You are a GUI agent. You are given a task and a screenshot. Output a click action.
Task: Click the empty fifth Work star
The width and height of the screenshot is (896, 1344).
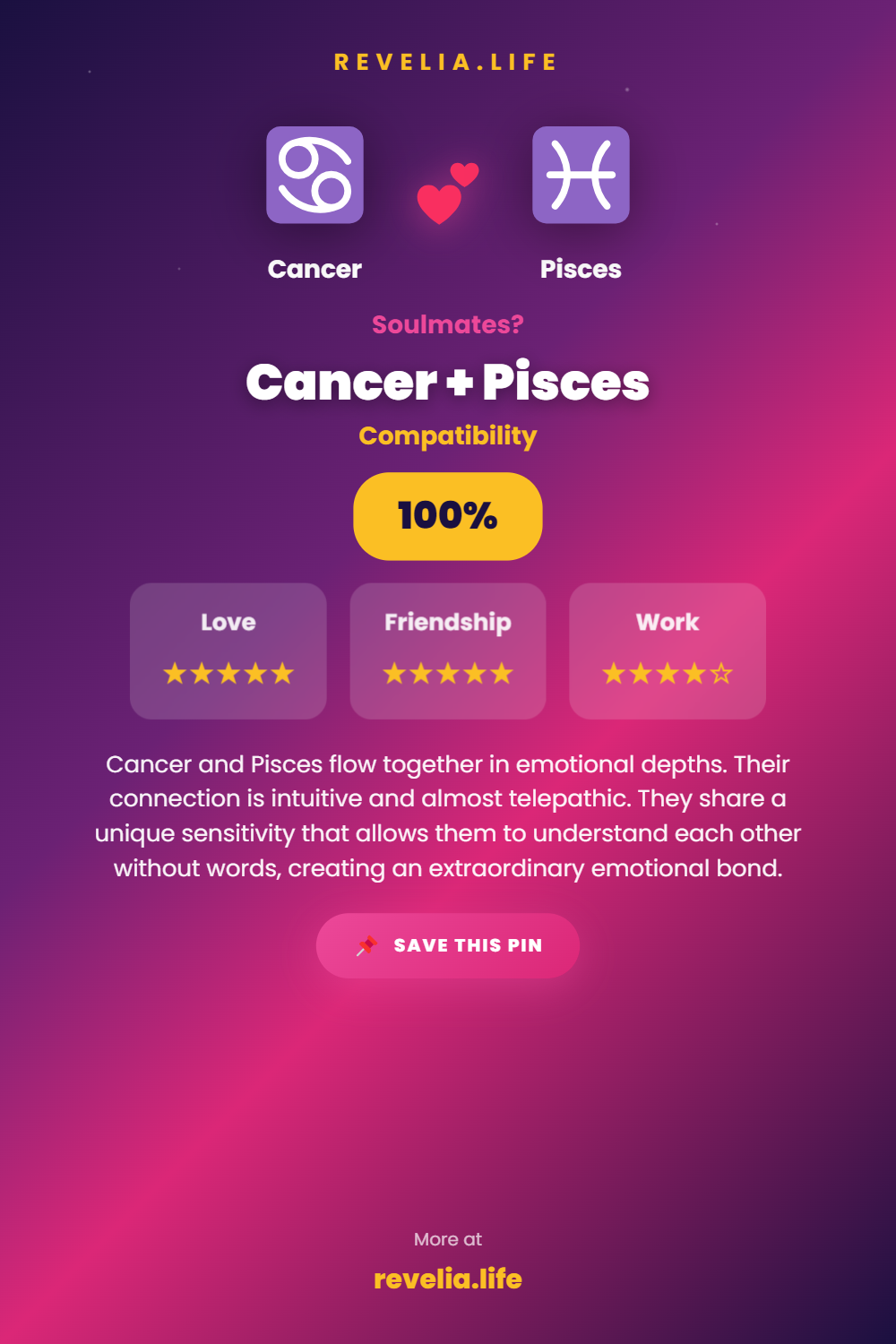pyautogui.click(x=721, y=674)
